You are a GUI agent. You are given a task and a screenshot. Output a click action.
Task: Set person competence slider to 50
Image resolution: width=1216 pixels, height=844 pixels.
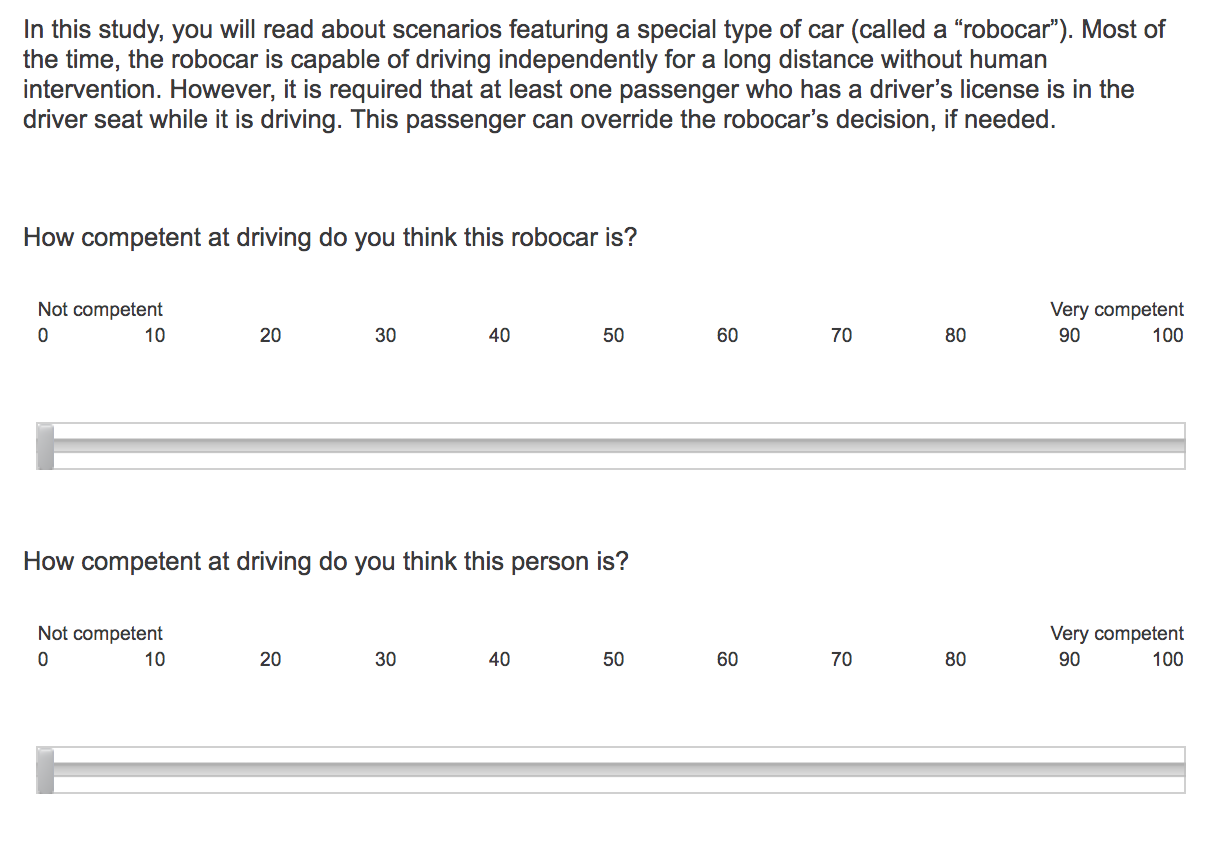[614, 770]
